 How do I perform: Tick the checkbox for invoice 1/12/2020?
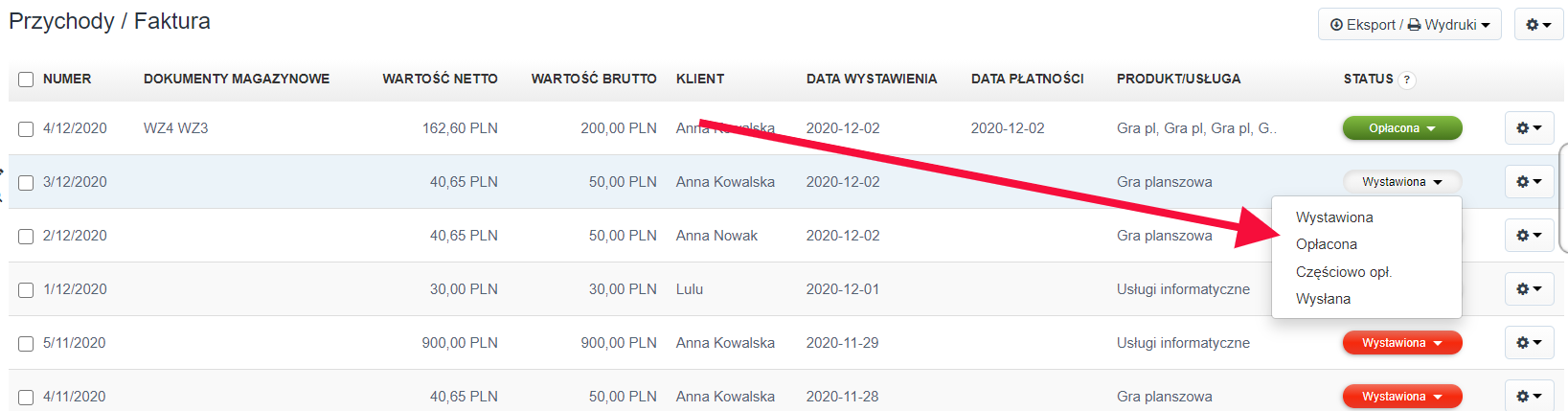(26, 290)
